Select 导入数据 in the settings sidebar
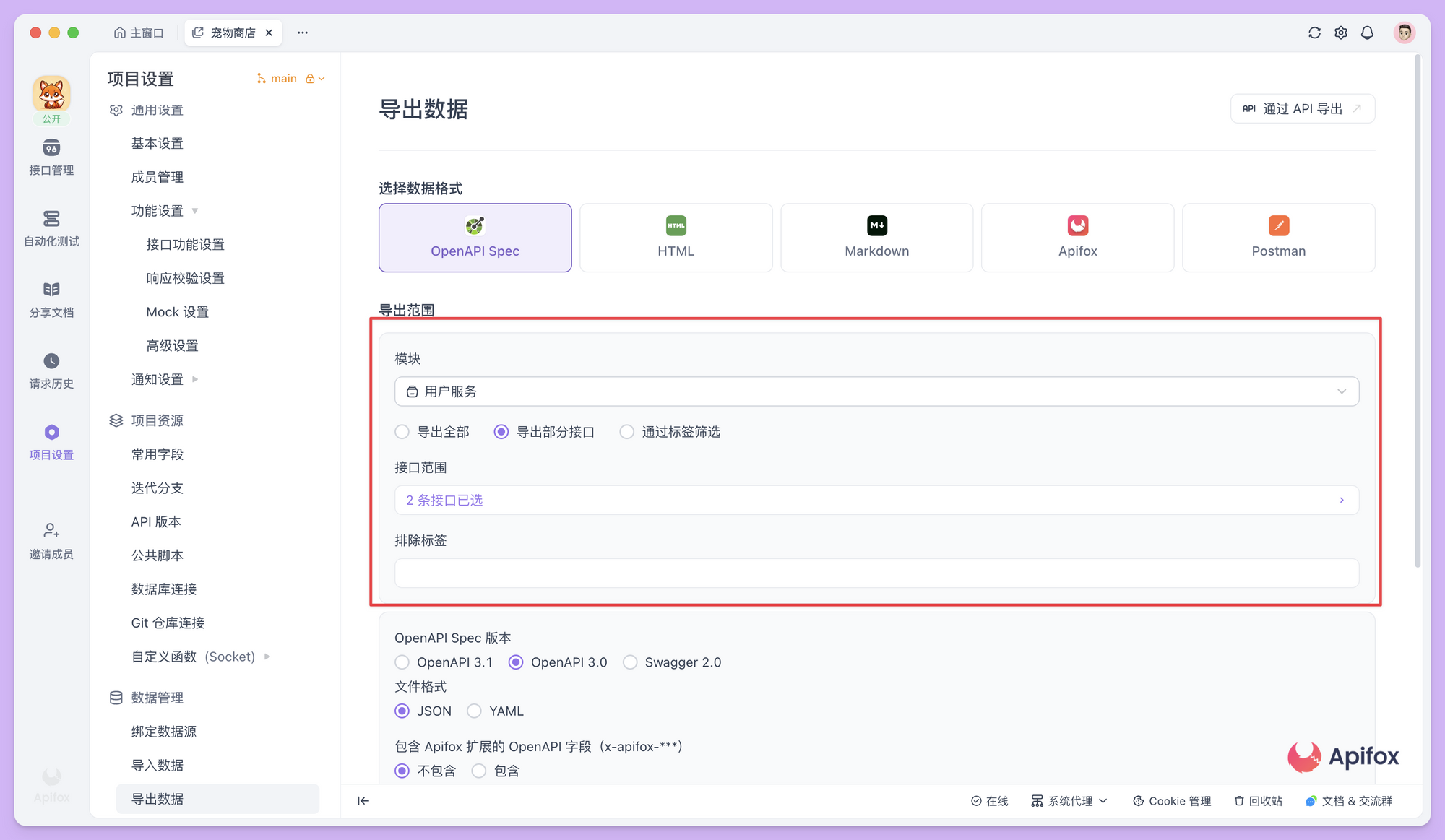Viewport: 1445px width, 840px height. pyautogui.click(x=158, y=765)
